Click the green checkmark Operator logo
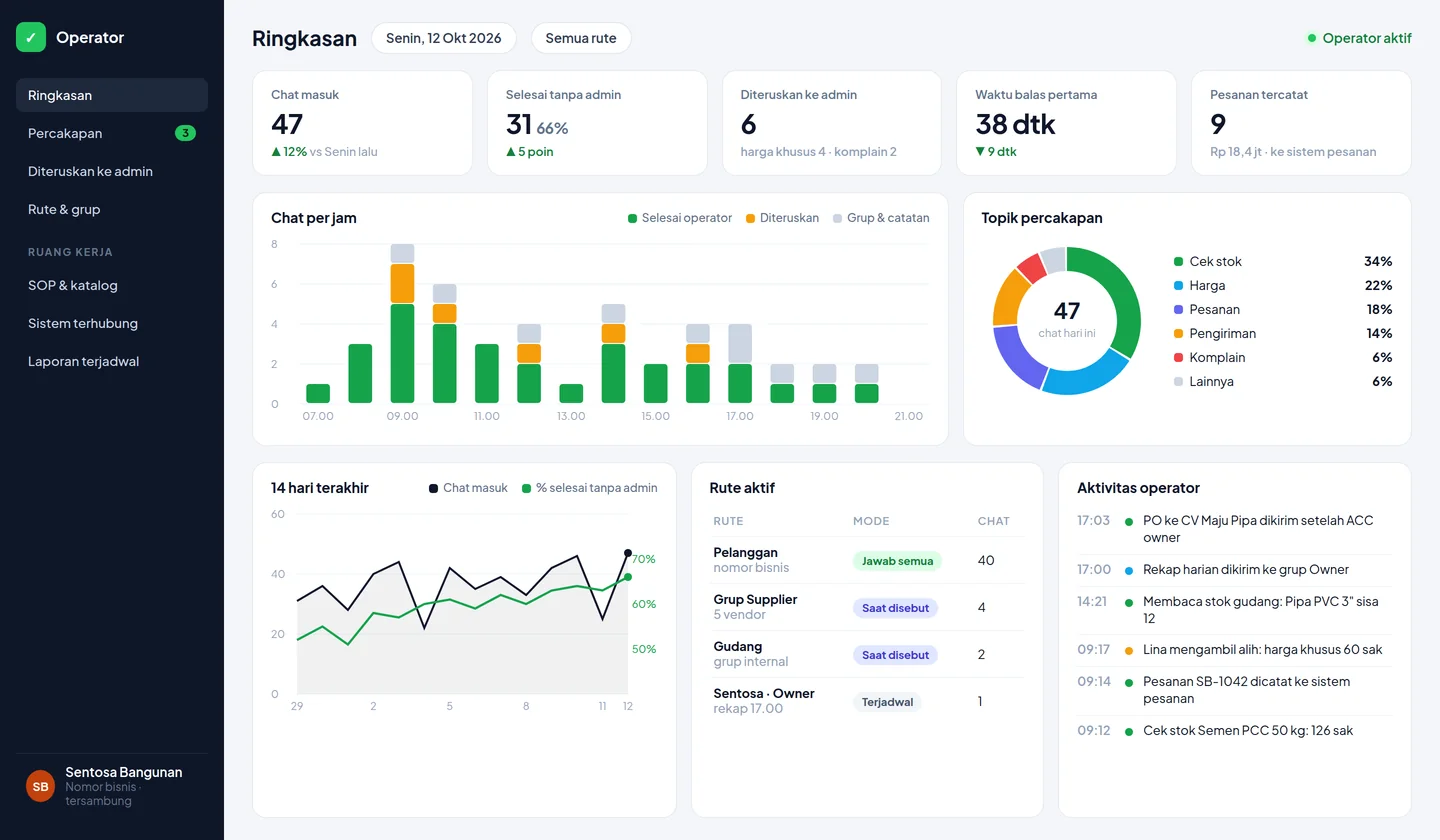The image size is (1440, 840). tap(31, 37)
